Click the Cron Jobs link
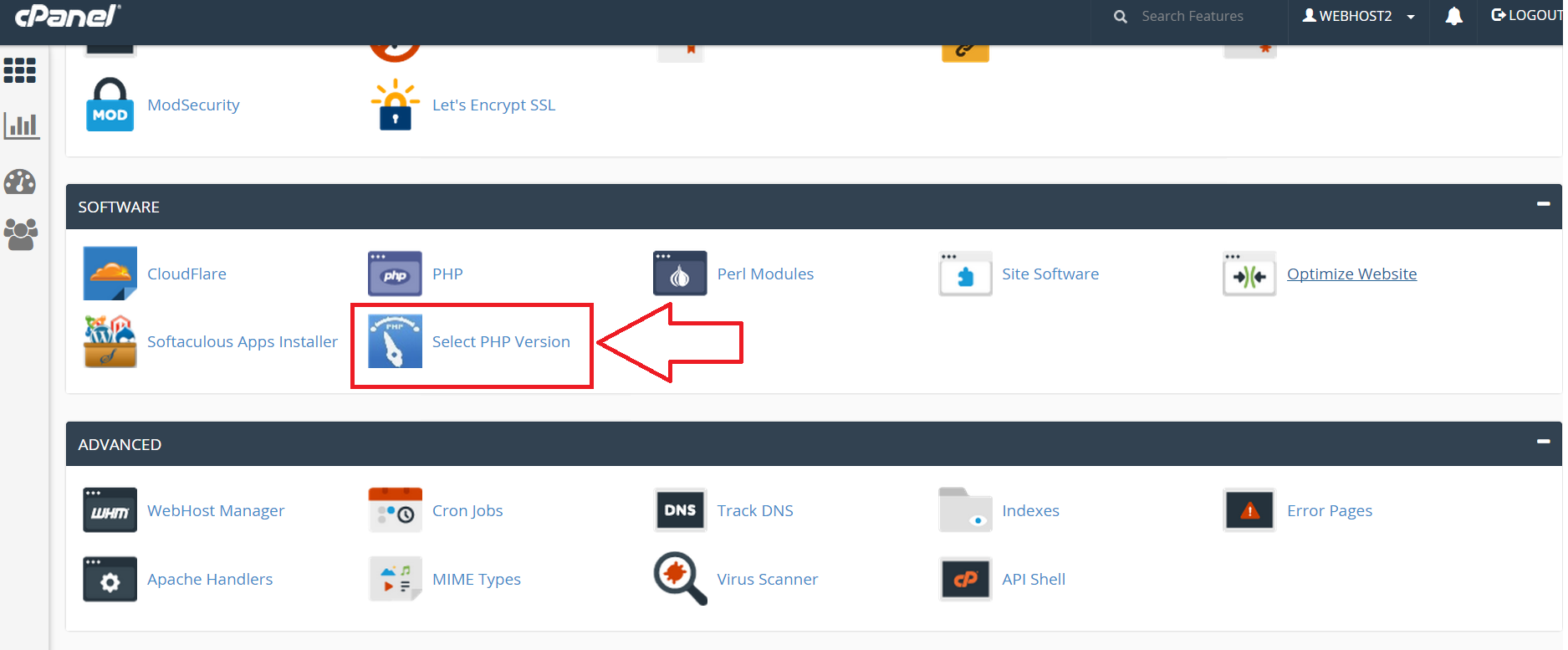This screenshot has height=650, width=1568. (467, 510)
